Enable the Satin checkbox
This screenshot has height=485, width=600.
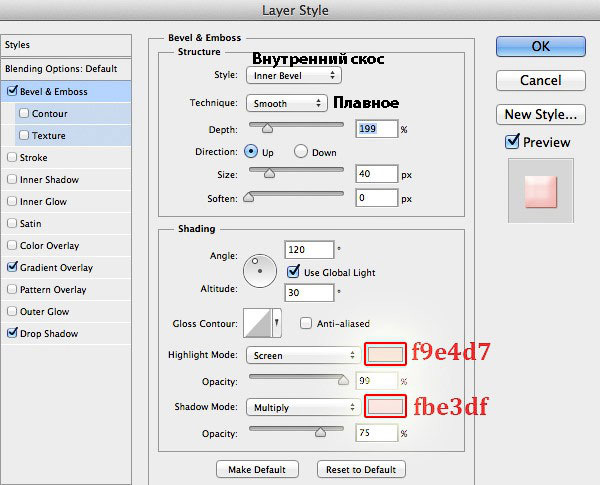[12, 223]
